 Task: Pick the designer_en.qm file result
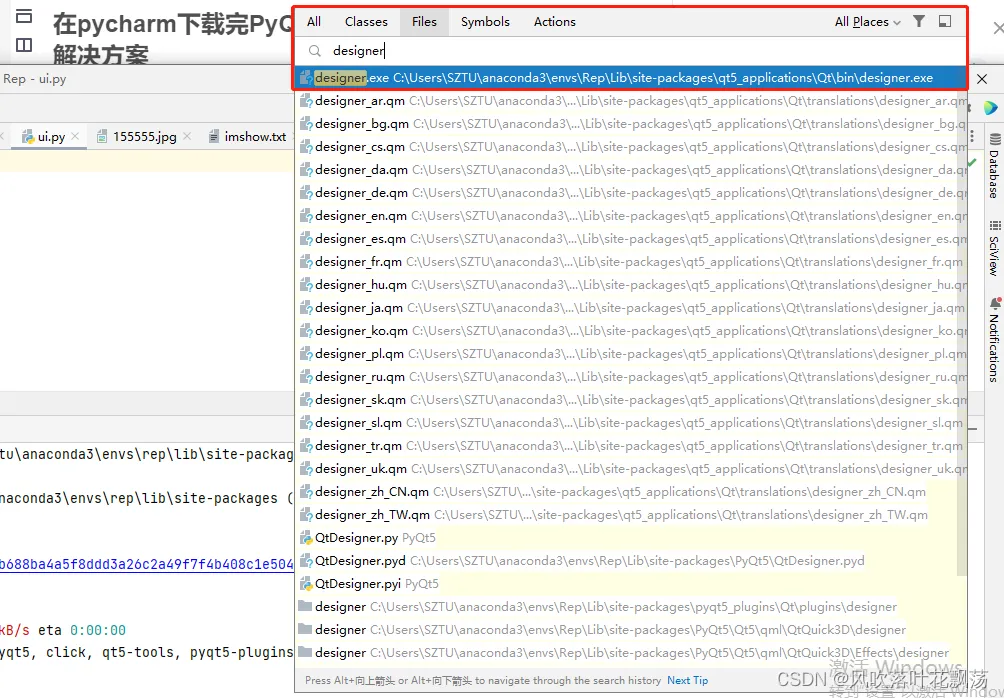631,216
